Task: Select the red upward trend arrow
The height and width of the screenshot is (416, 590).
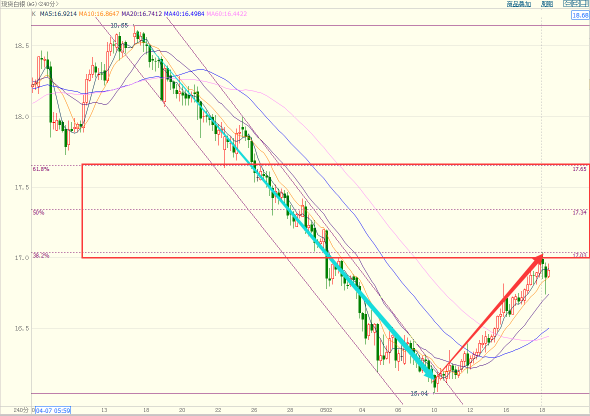Action: pos(490,314)
